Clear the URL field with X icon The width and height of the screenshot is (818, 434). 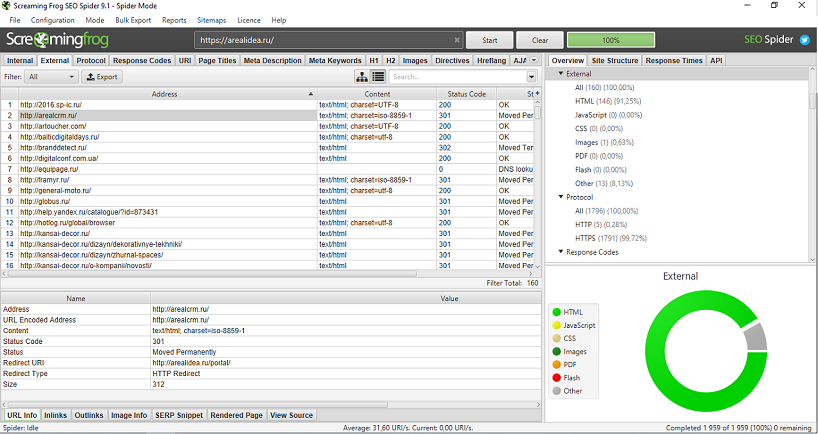[457, 40]
